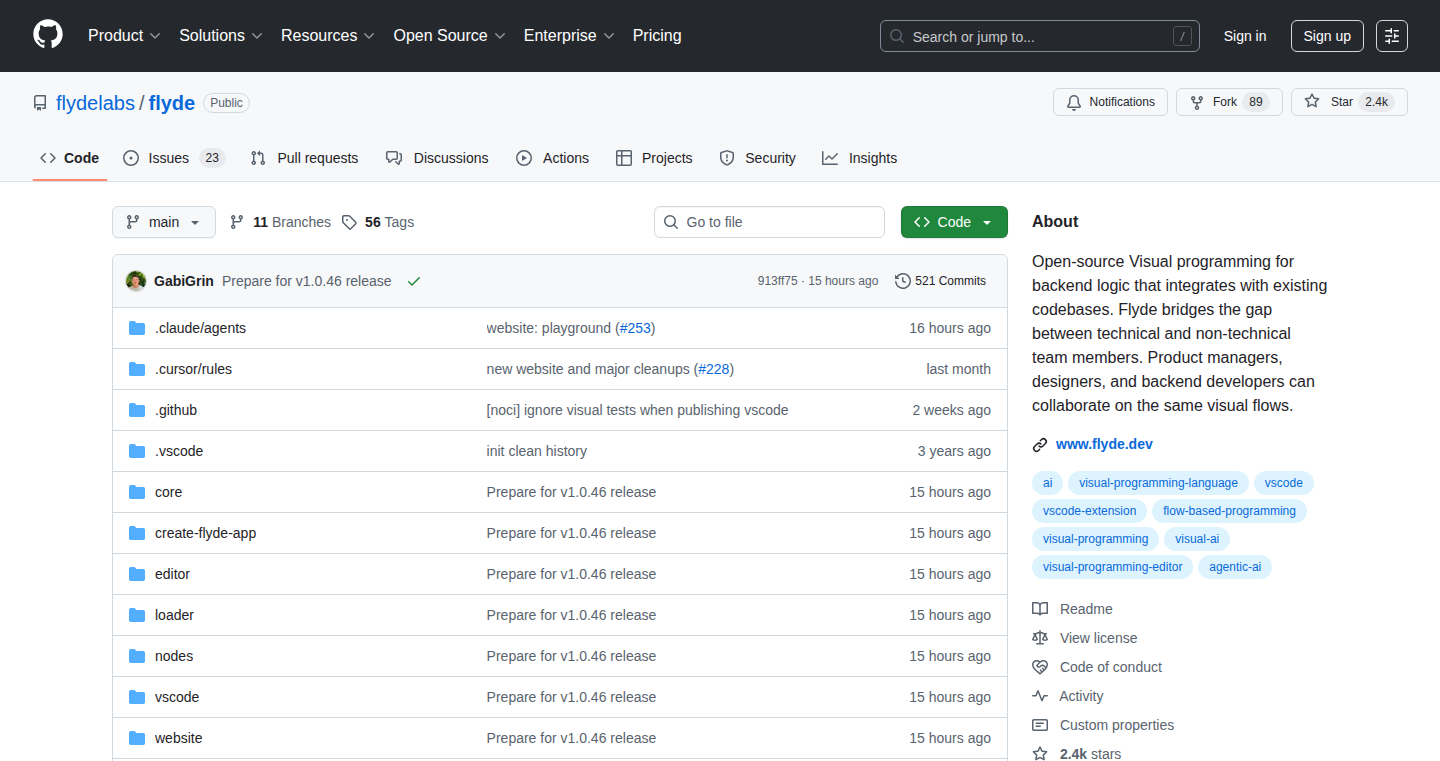Click the nodes folder icon
This screenshot has height=761, width=1440.
pos(137,656)
